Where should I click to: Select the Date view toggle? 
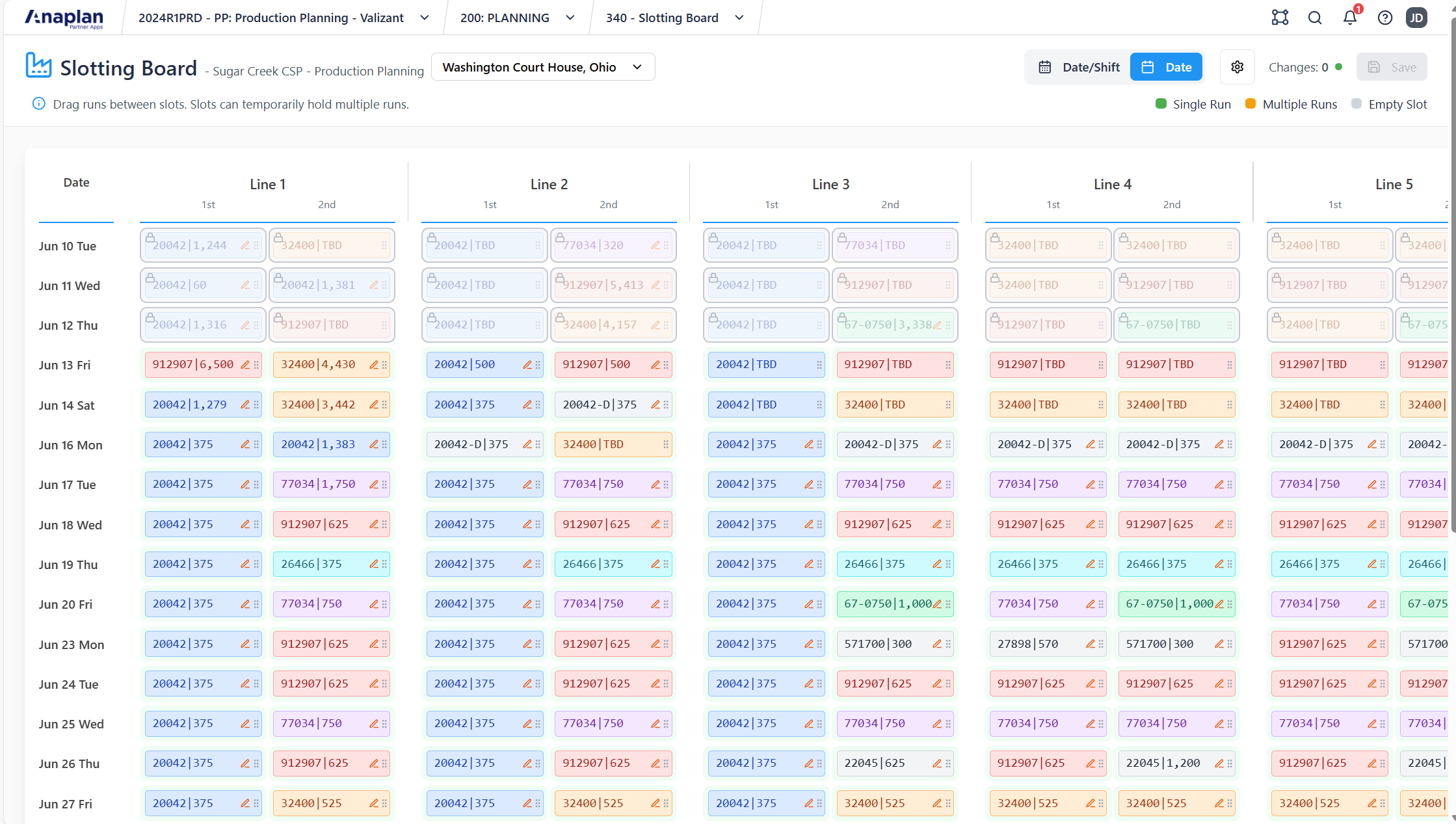pyautogui.click(x=1167, y=67)
